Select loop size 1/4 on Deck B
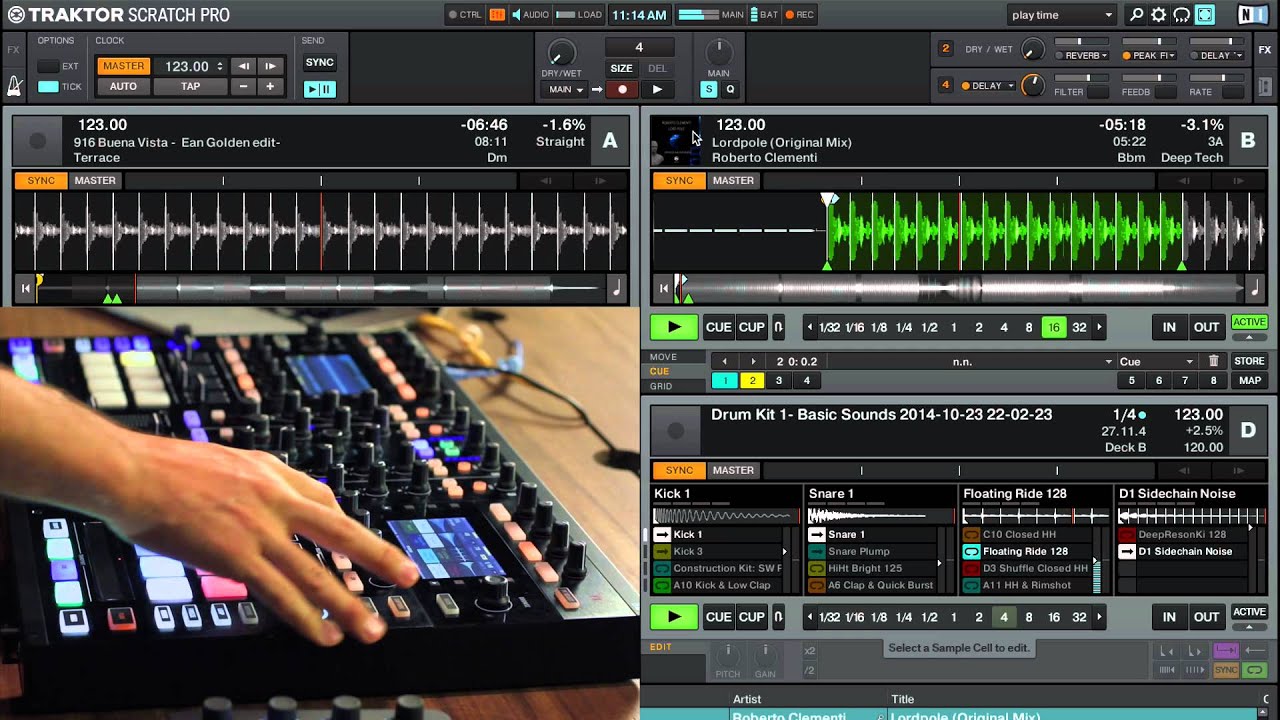 click(x=904, y=327)
